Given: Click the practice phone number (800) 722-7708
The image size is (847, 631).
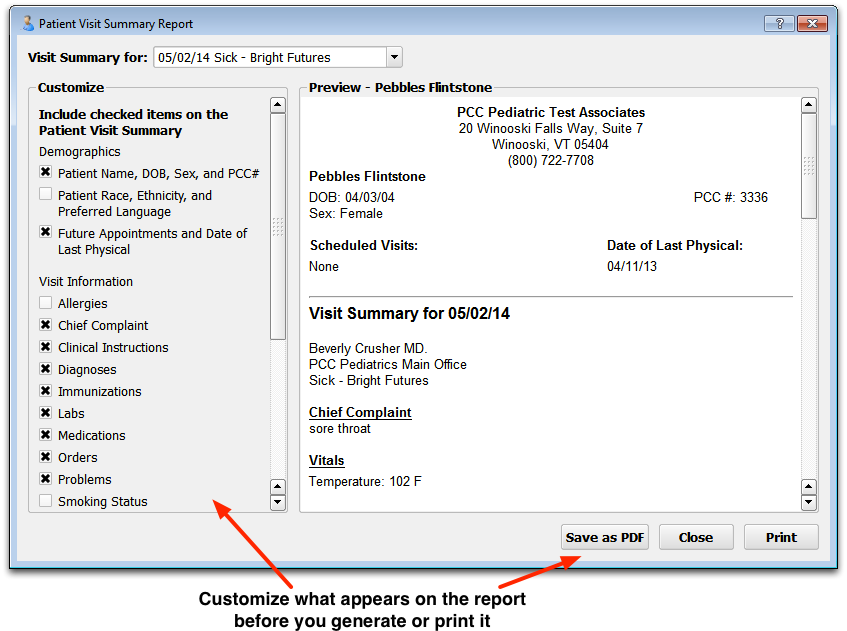Looking at the screenshot, I should pyautogui.click(x=550, y=160).
